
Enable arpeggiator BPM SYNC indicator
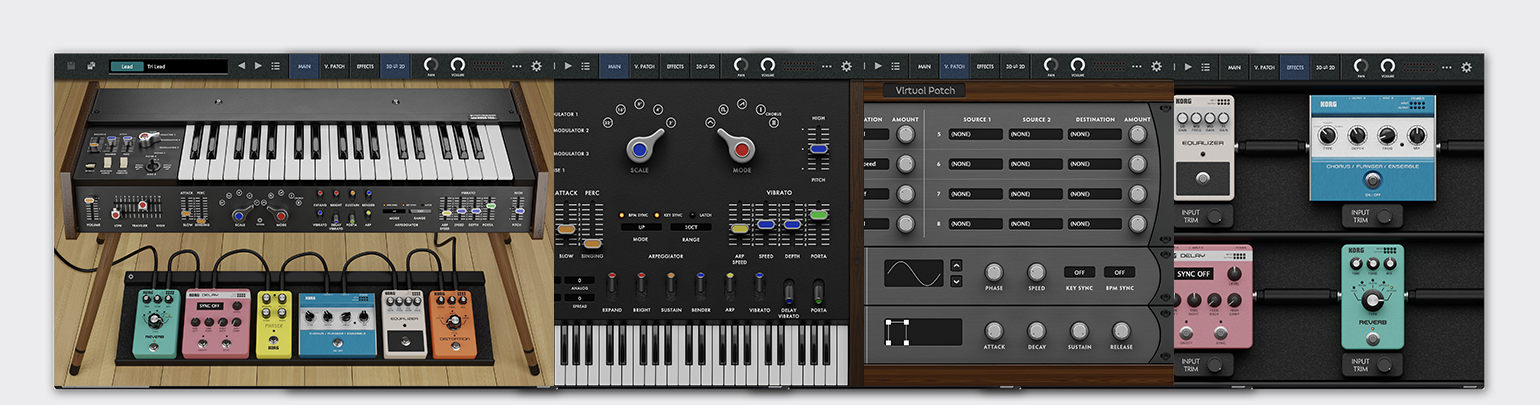(621, 214)
